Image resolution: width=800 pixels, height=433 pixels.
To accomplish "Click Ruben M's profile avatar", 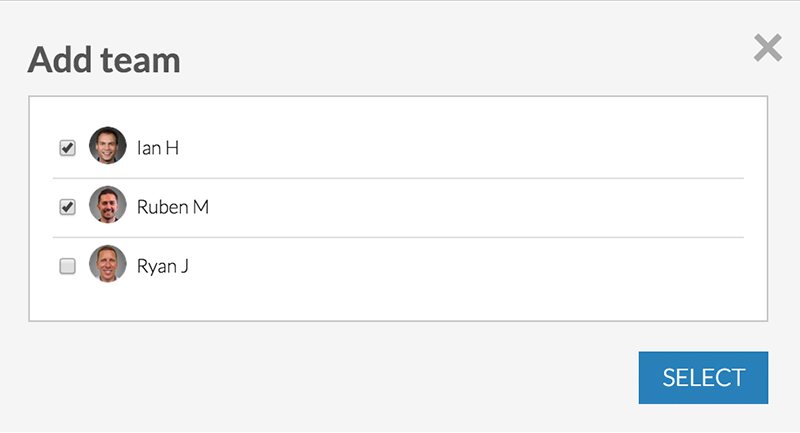I will click(108, 205).
